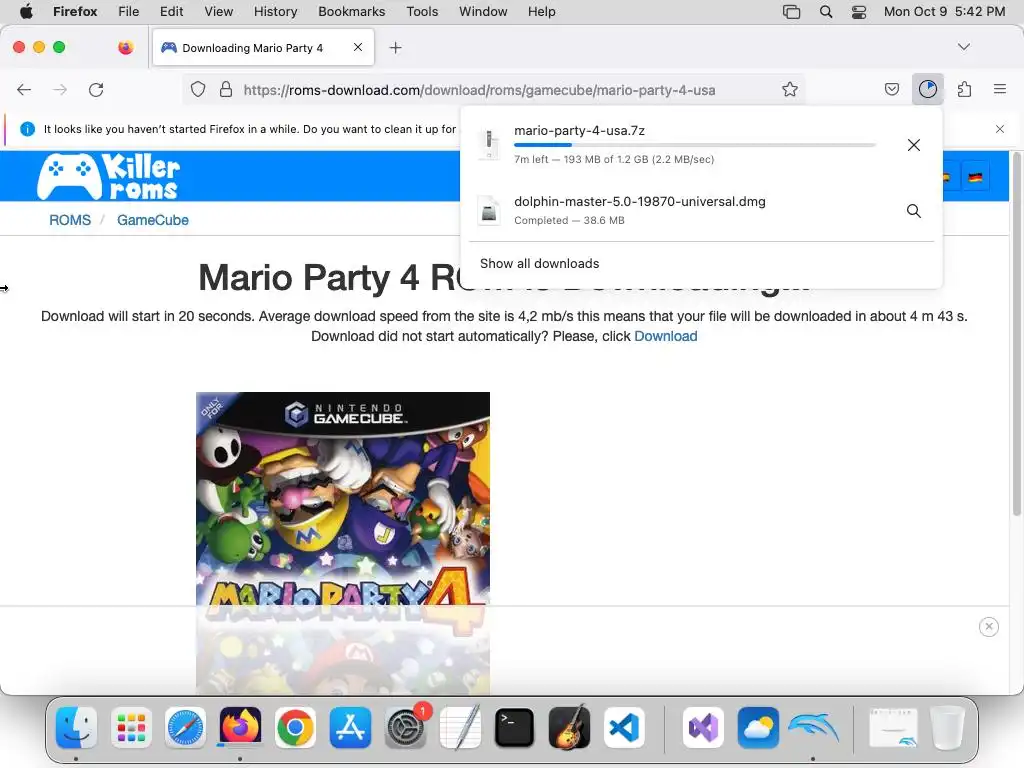
Task: Click the minimized window thumbnail in dock
Action: [893, 727]
